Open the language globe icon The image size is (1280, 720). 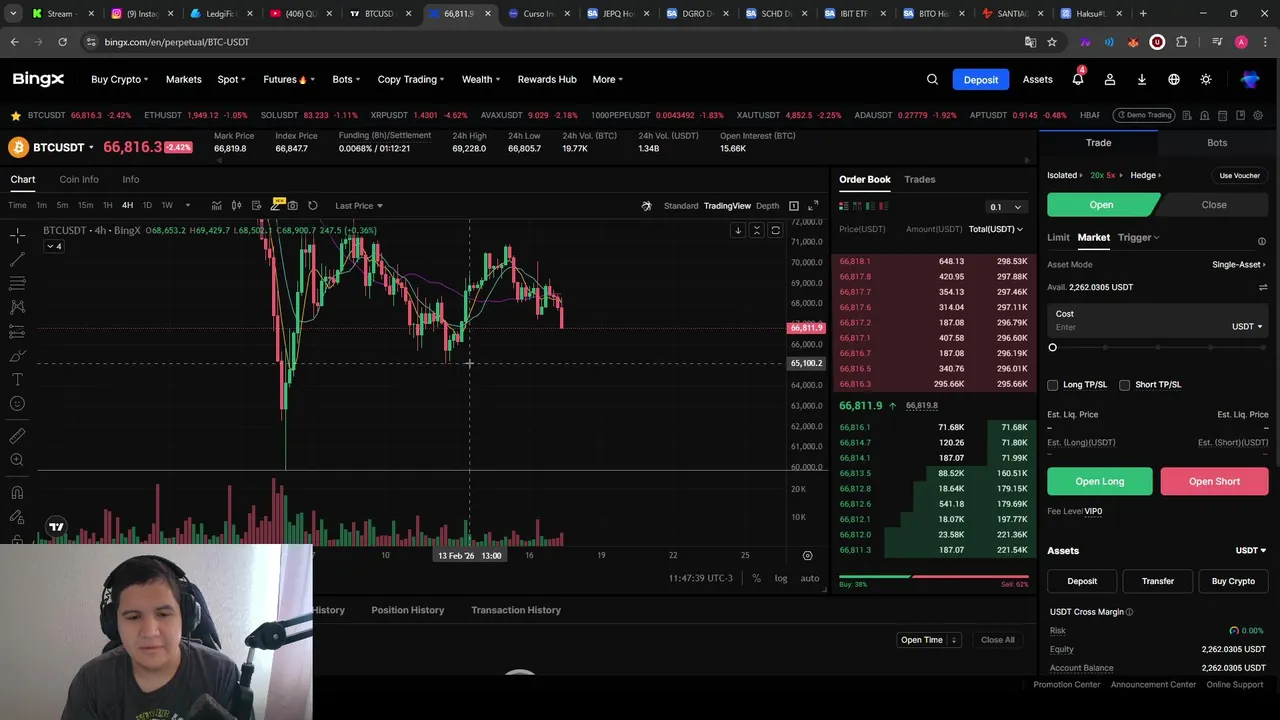click(x=1174, y=80)
